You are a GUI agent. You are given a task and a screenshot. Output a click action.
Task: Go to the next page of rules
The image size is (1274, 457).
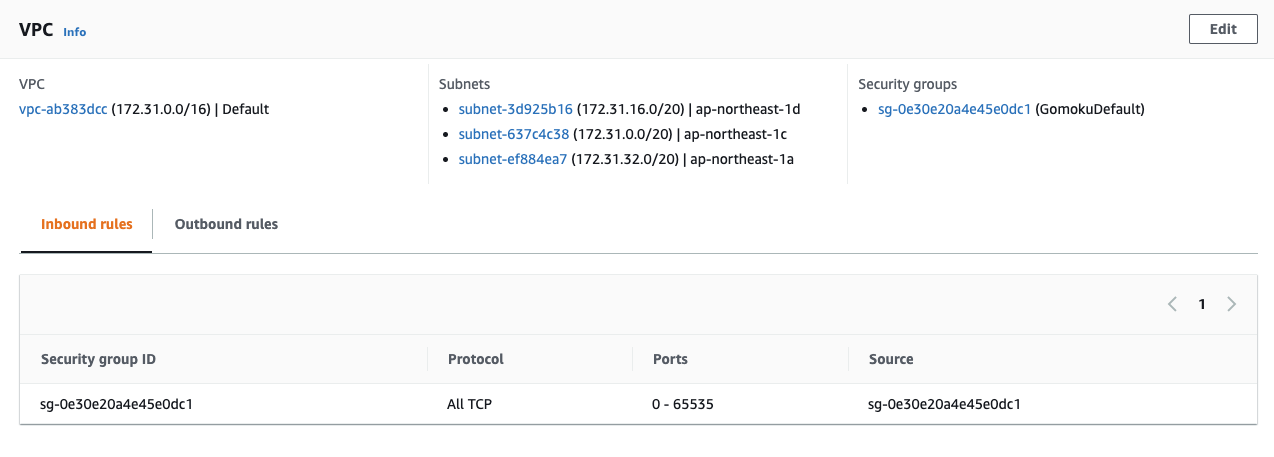click(x=1231, y=304)
